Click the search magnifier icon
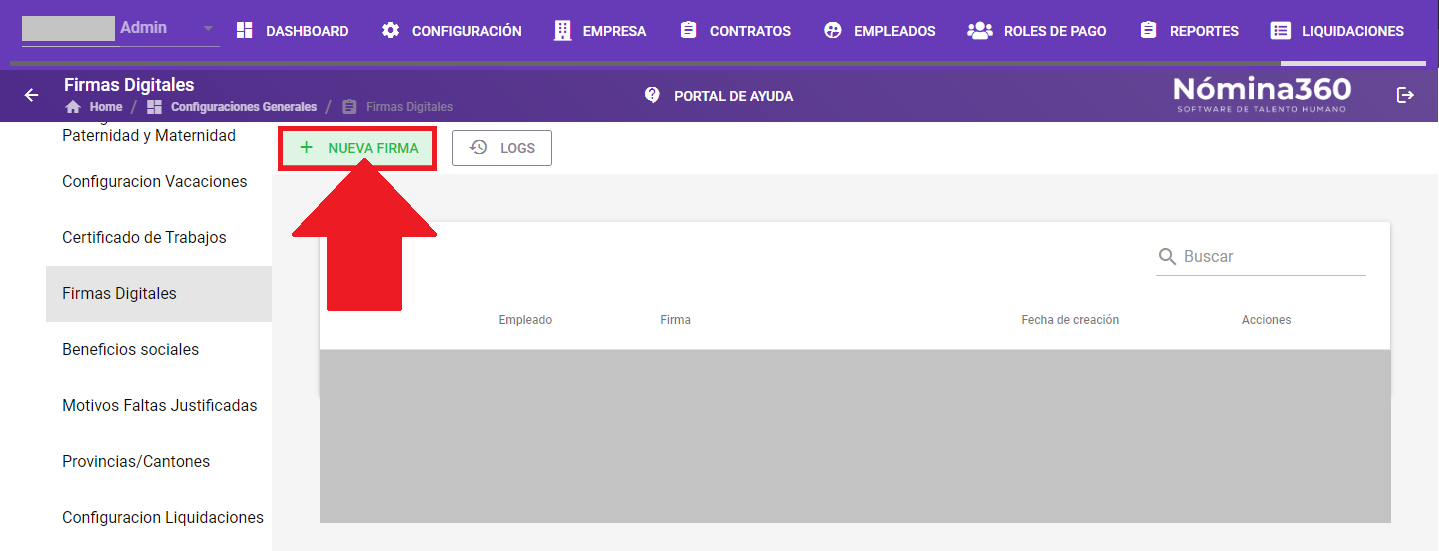Viewport: 1439px width, 551px height. pos(1167,257)
